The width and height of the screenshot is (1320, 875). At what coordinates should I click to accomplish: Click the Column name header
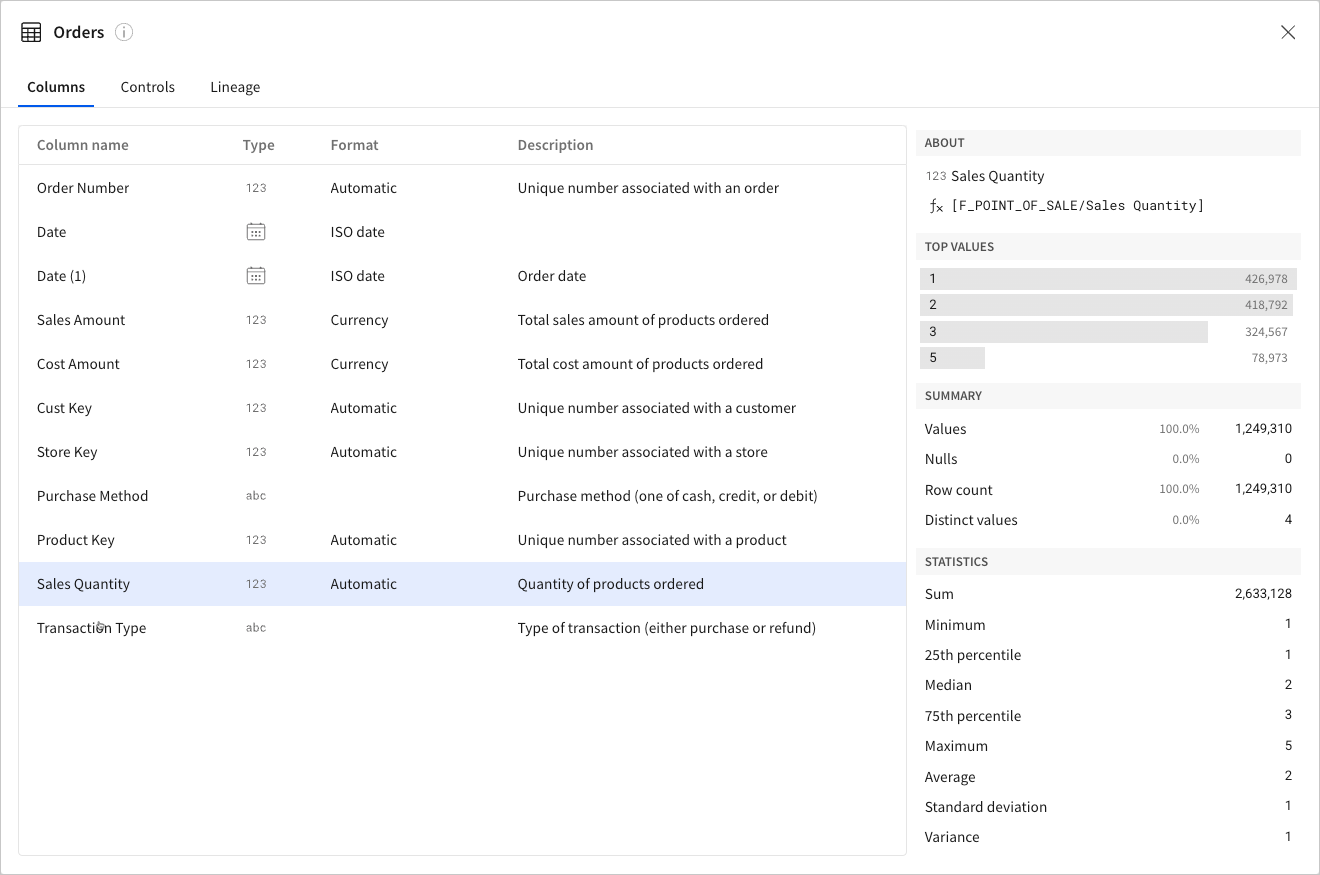click(x=83, y=145)
